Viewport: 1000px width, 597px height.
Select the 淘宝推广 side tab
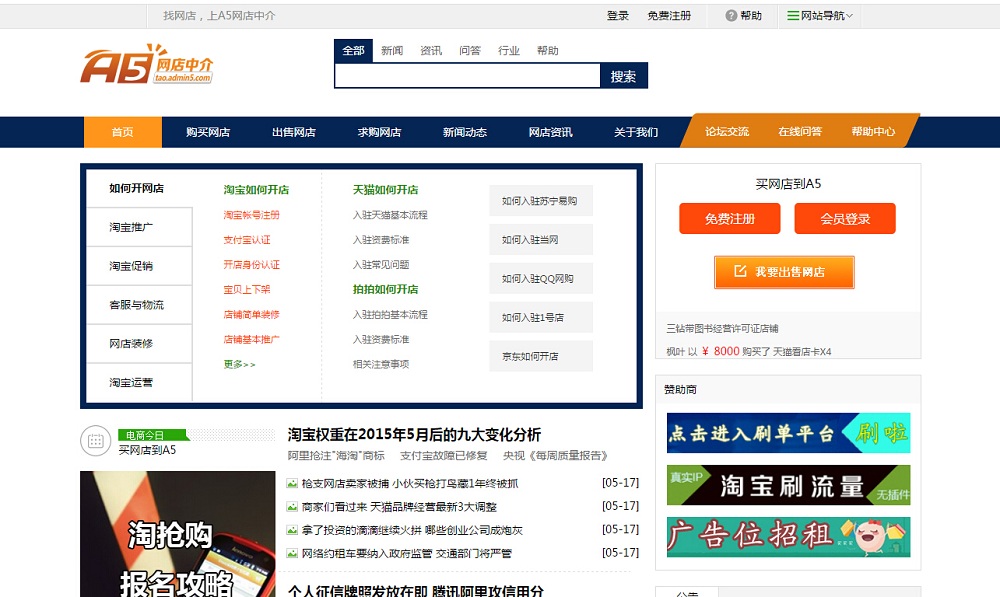tap(139, 227)
